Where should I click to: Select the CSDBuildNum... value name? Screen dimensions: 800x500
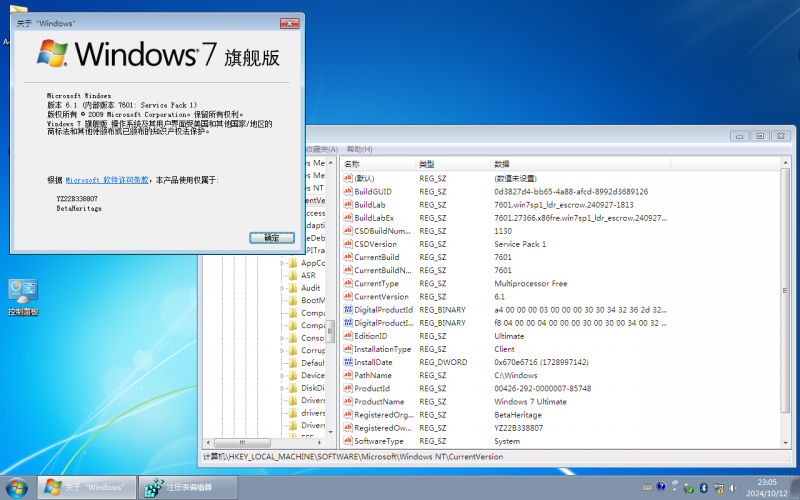(x=382, y=231)
